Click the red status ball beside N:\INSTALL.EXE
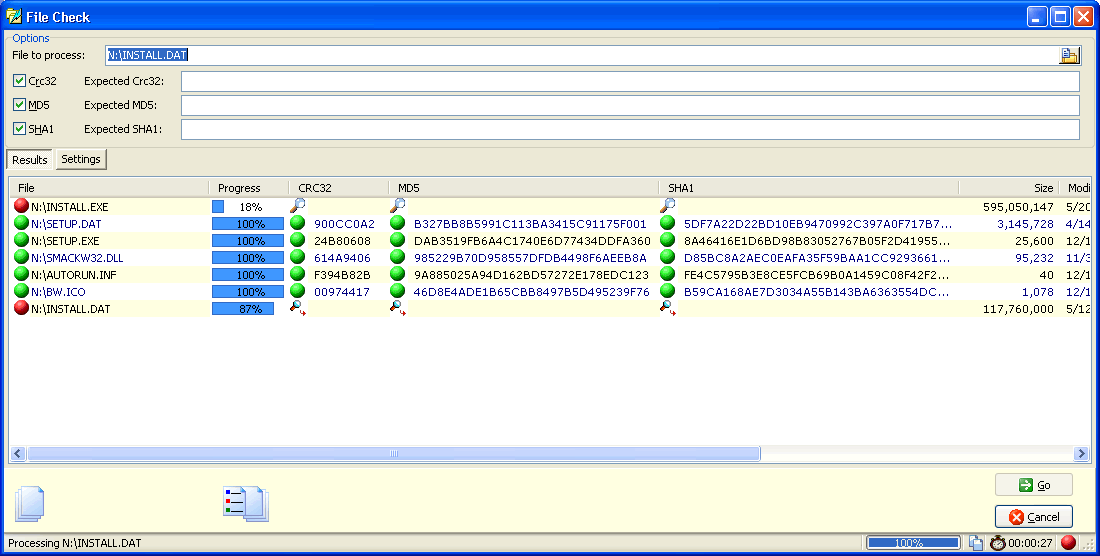The width and height of the screenshot is (1100, 556). [x=21, y=207]
